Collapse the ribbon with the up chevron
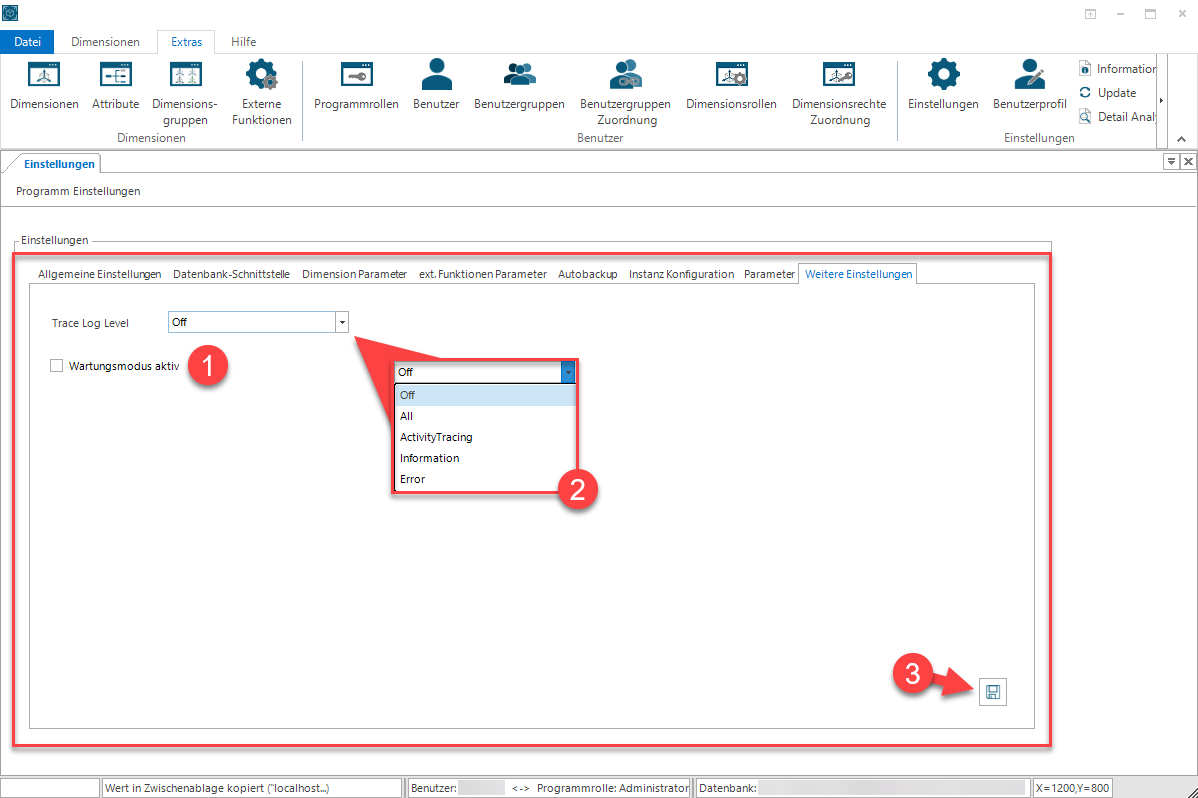Screen dimensions: 1198x798 [1181, 139]
